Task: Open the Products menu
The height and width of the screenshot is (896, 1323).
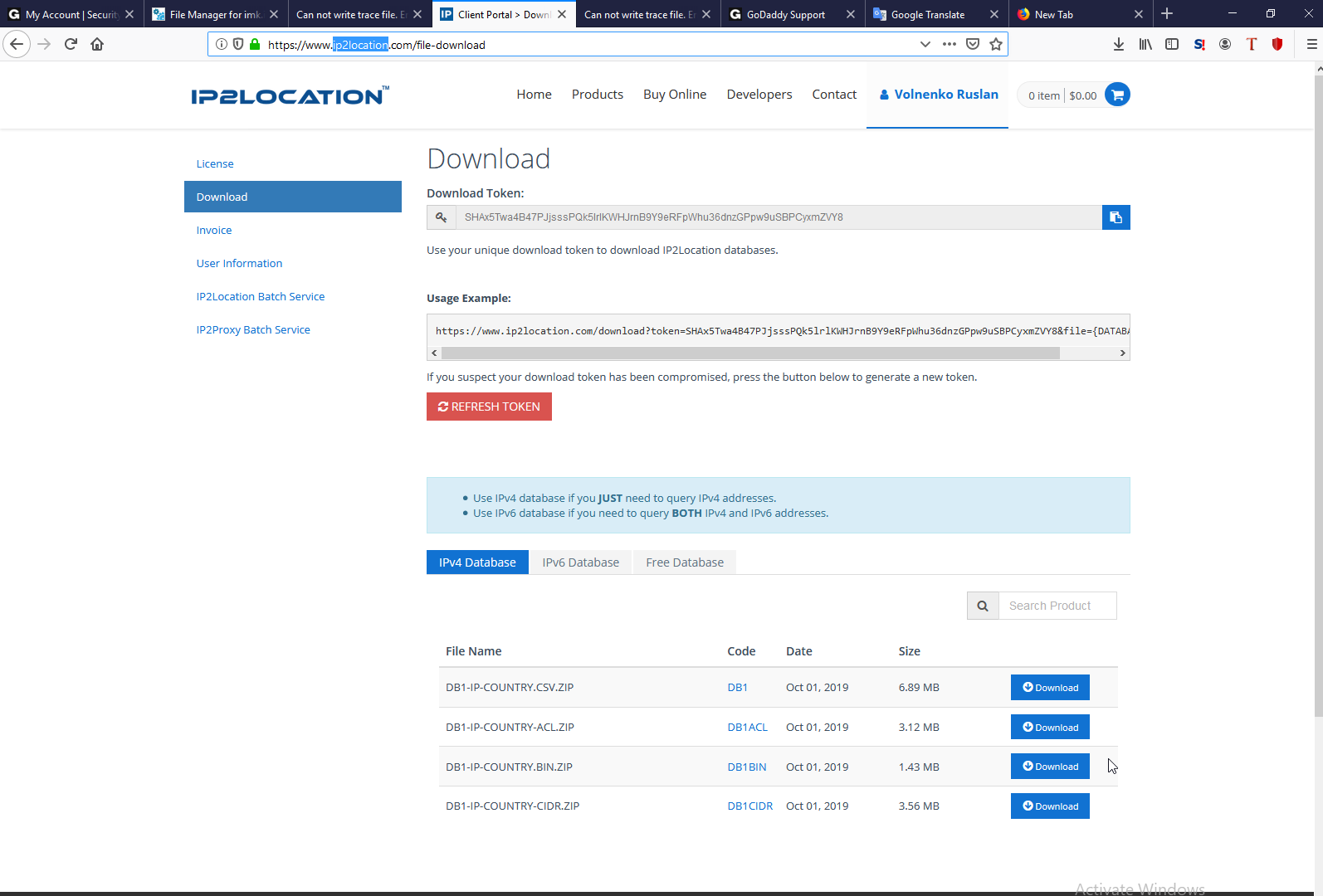Action: click(x=598, y=95)
